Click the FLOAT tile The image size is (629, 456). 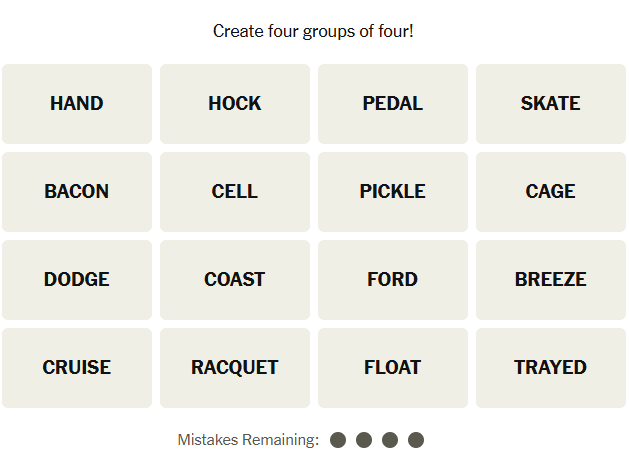(x=393, y=368)
